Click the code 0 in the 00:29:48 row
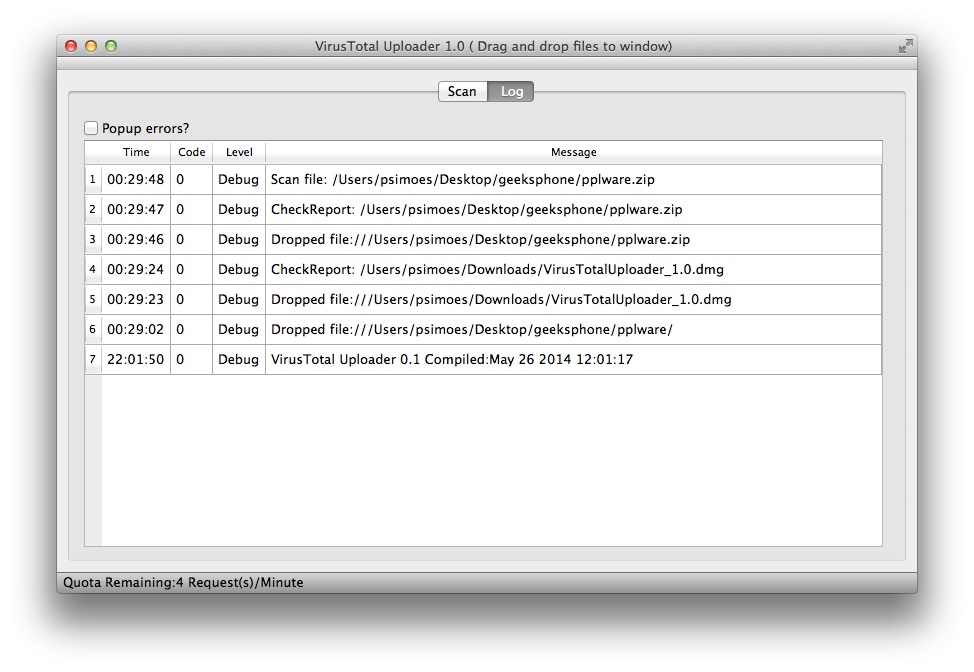974x672 pixels. point(191,179)
